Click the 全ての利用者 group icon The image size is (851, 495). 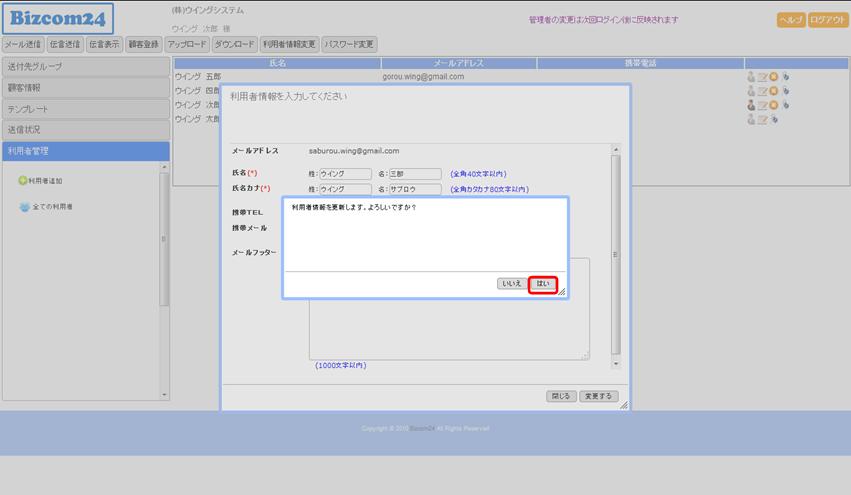[24, 207]
